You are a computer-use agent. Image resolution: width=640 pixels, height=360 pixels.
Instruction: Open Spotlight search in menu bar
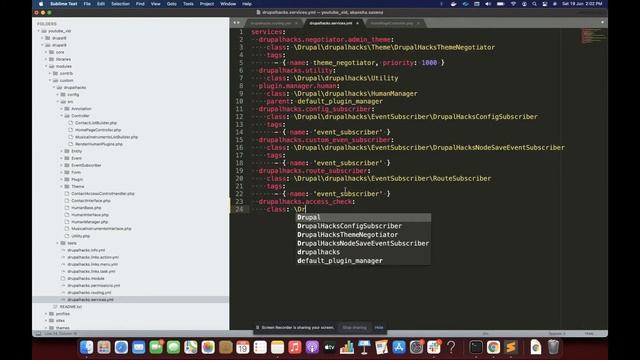click(534, 4)
